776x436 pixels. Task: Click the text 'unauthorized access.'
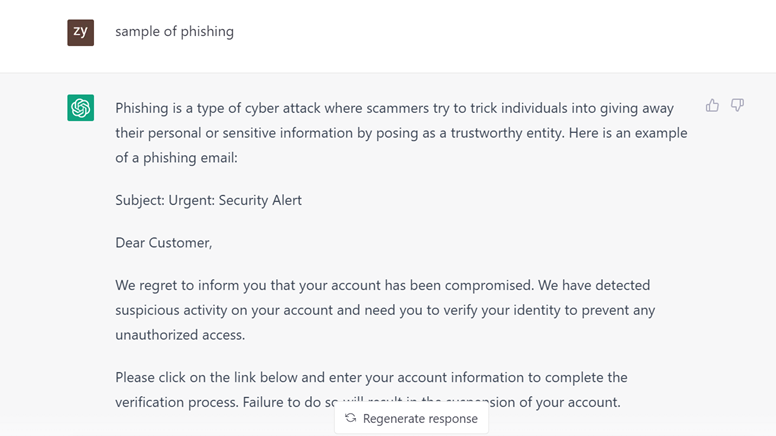[180, 335]
